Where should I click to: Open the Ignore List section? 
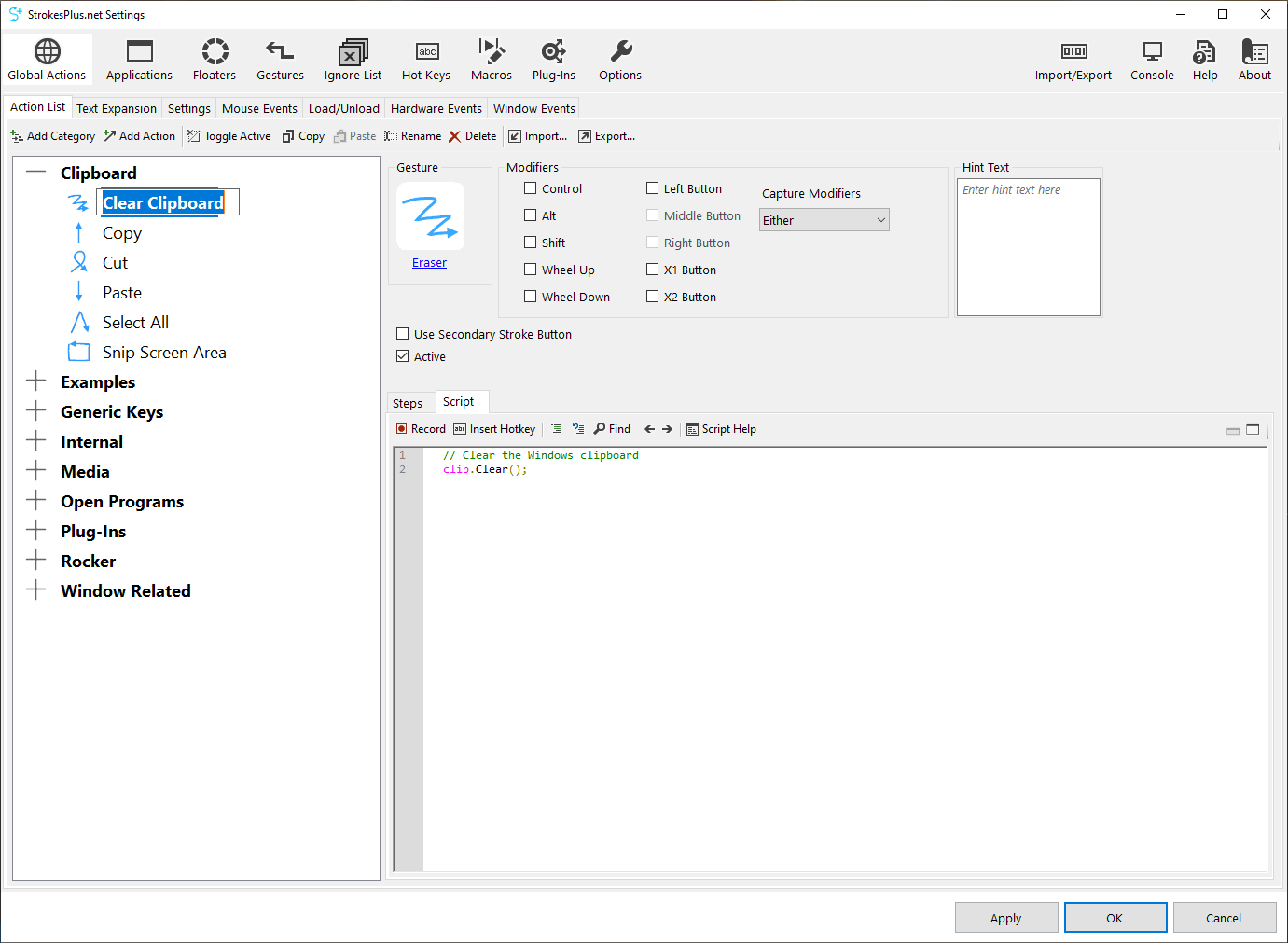tap(353, 60)
